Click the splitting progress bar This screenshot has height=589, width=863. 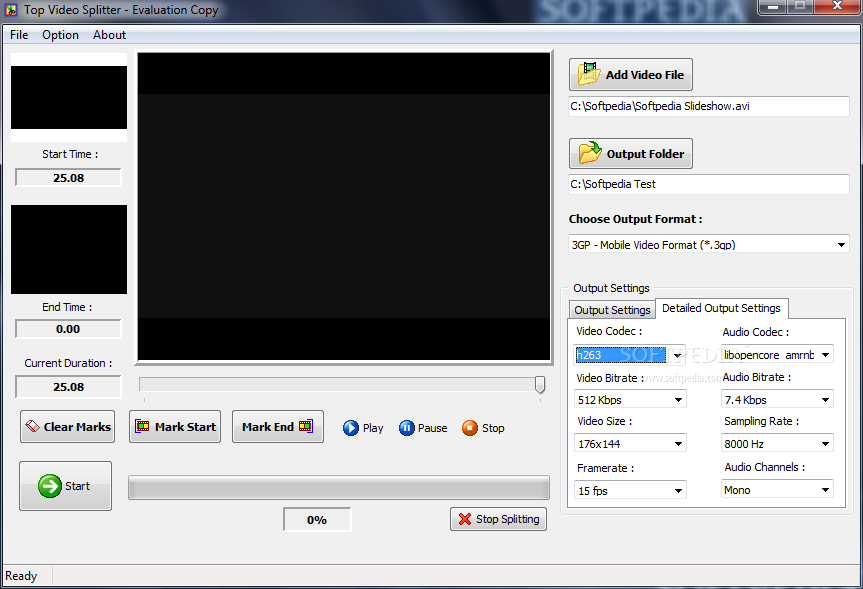pos(338,488)
